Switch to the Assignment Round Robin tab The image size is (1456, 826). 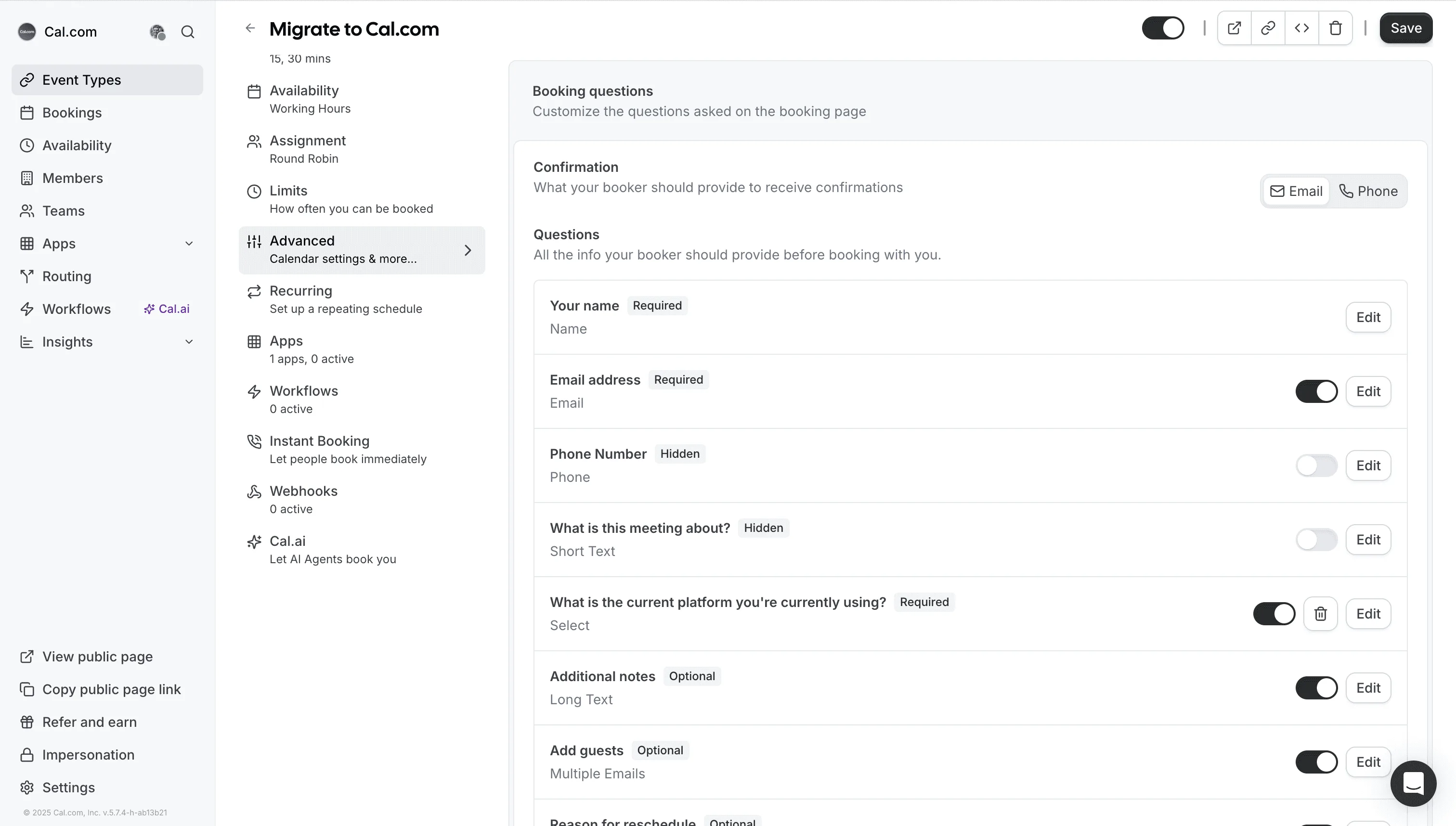(x=362, y=149)
